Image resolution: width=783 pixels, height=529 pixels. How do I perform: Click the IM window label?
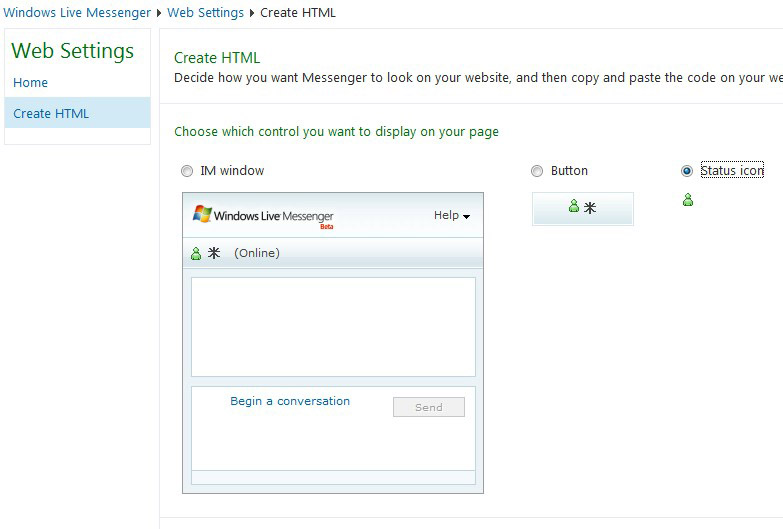(x=232, y=170)
